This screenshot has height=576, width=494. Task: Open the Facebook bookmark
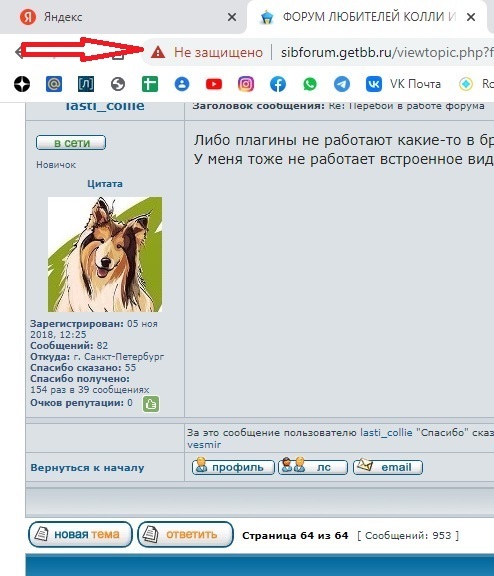[x=278, y=84]
